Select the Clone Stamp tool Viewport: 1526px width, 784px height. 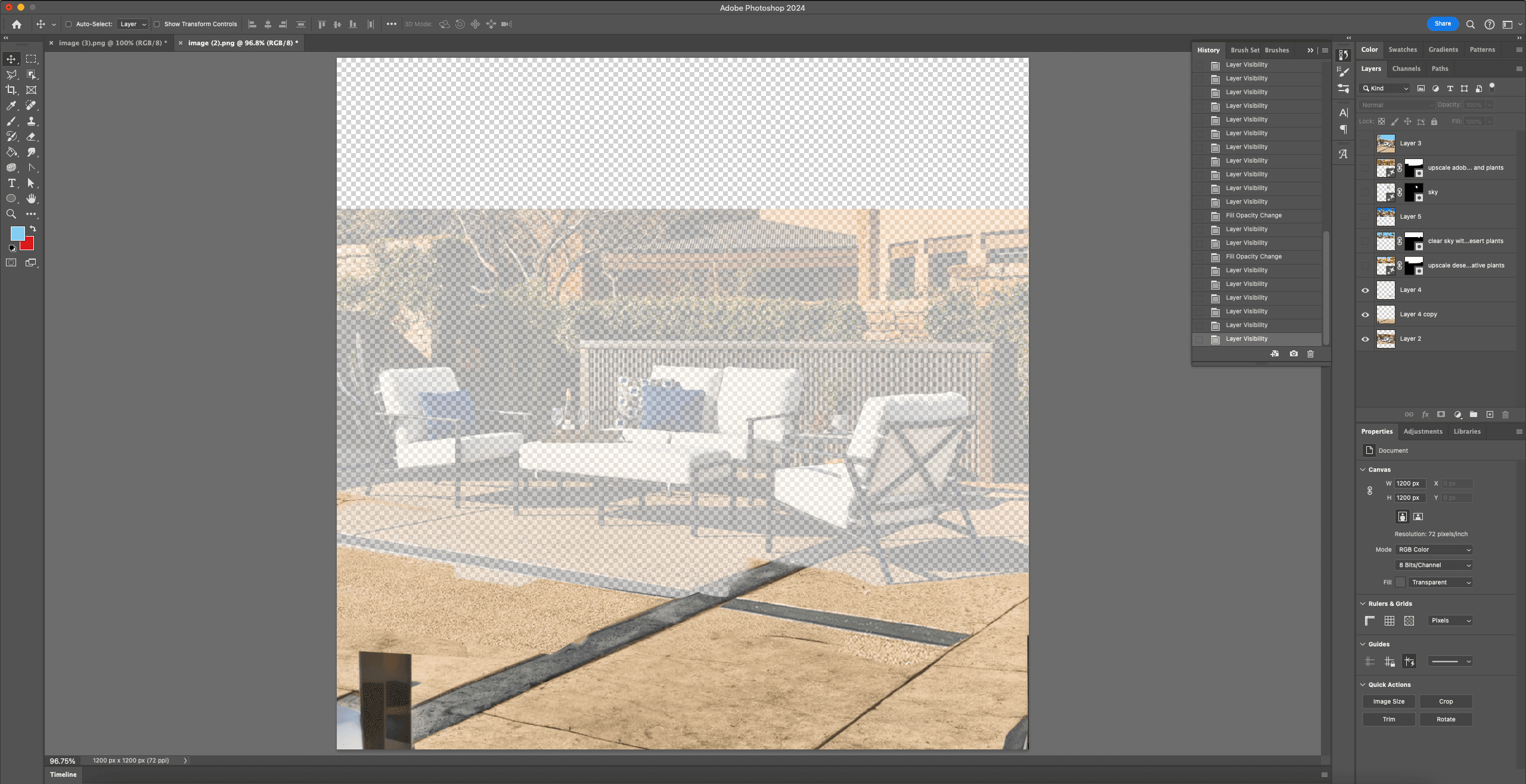[x=31, y=121]
